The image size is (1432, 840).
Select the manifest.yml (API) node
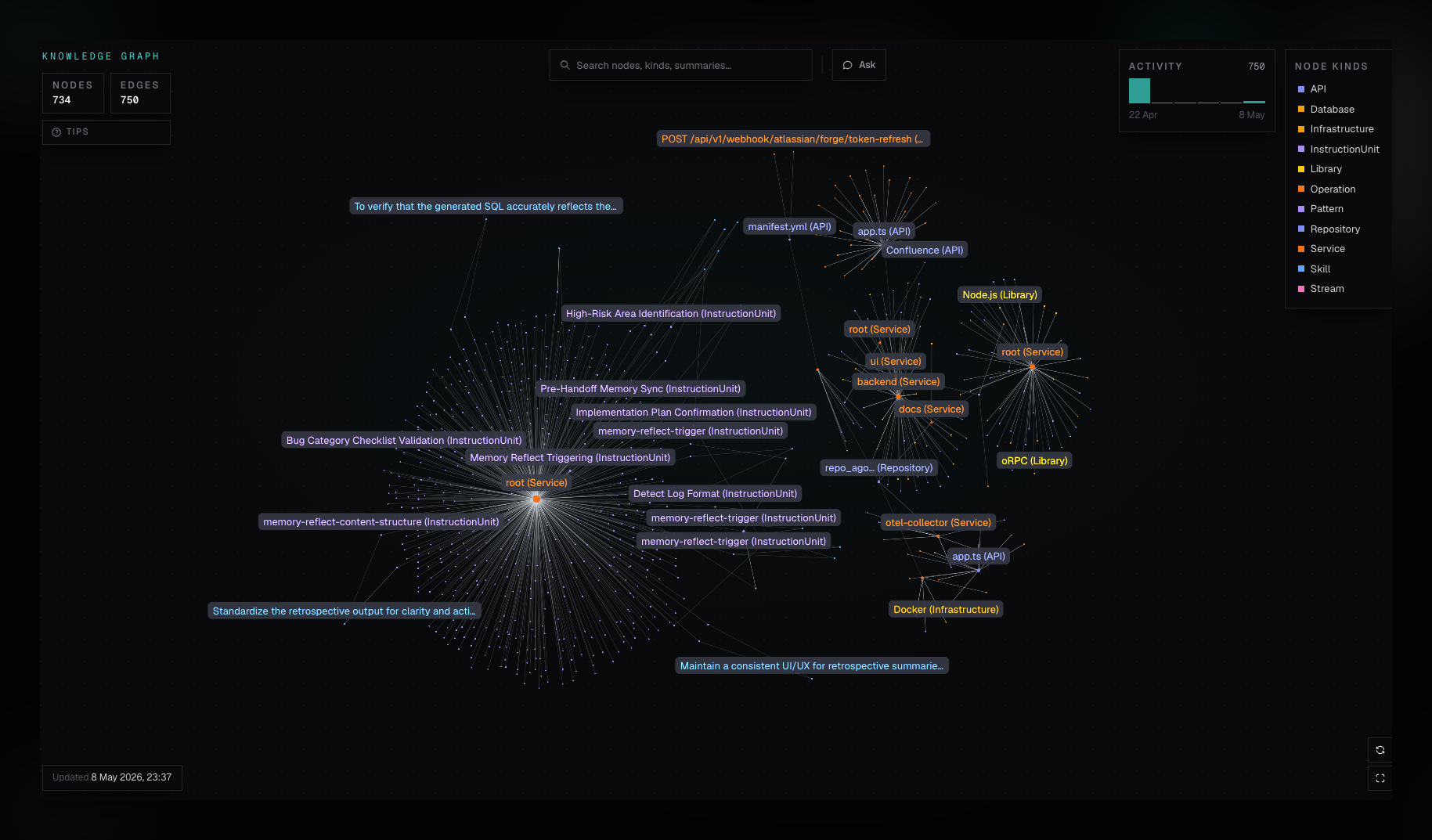[789, 227]
